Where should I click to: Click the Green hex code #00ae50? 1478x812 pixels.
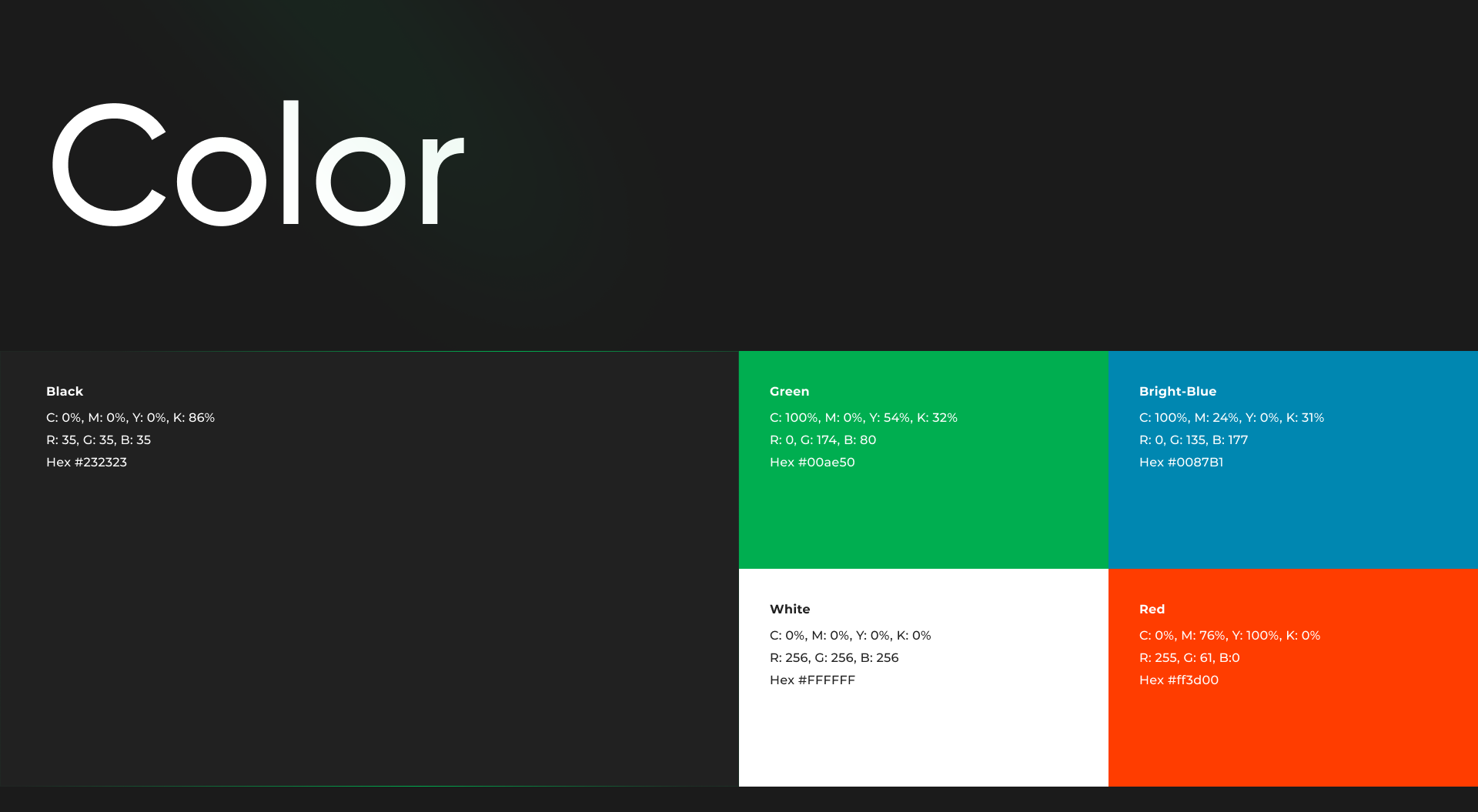pos(812,462)
